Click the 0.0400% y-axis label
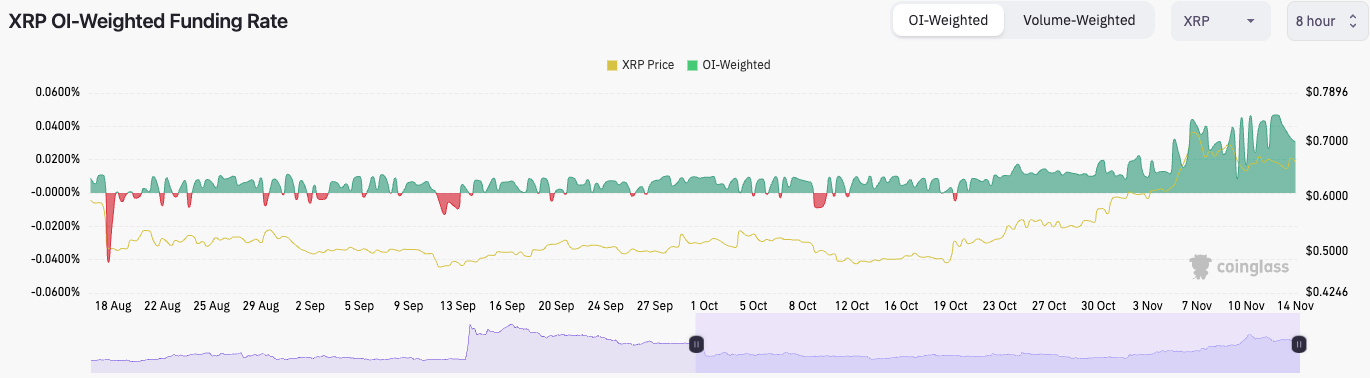Viewport: 1370px width, 378px height. (x=58, y=126)
